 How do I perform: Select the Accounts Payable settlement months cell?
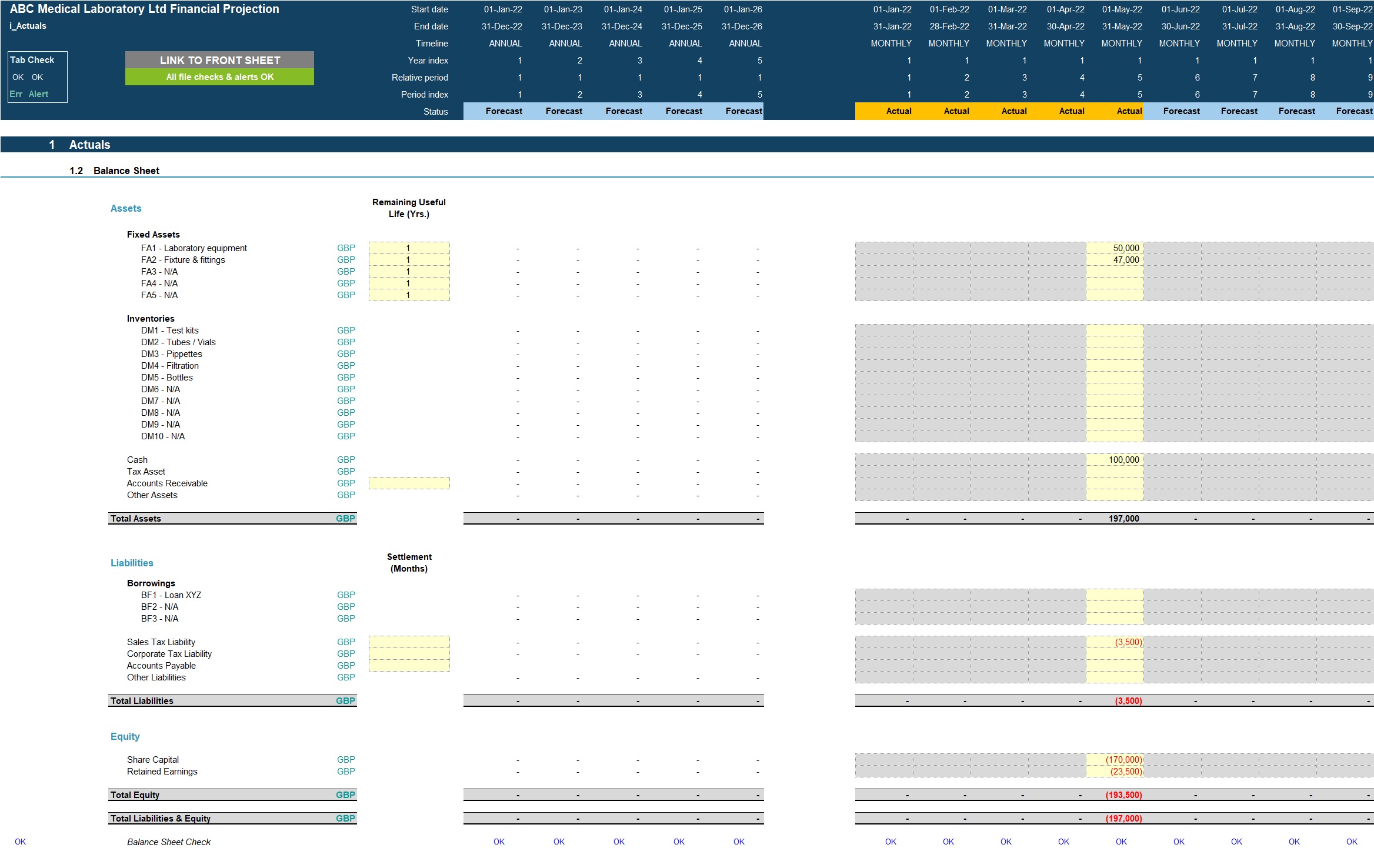pyautogui.click(x=409, y=666)
